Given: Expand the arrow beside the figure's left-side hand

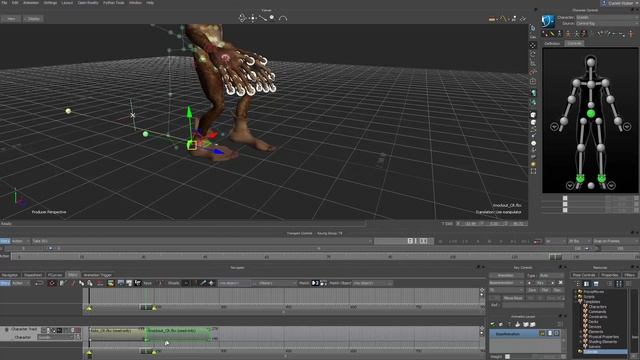Looking at the screenshot, I should click(x=554, y=127).
